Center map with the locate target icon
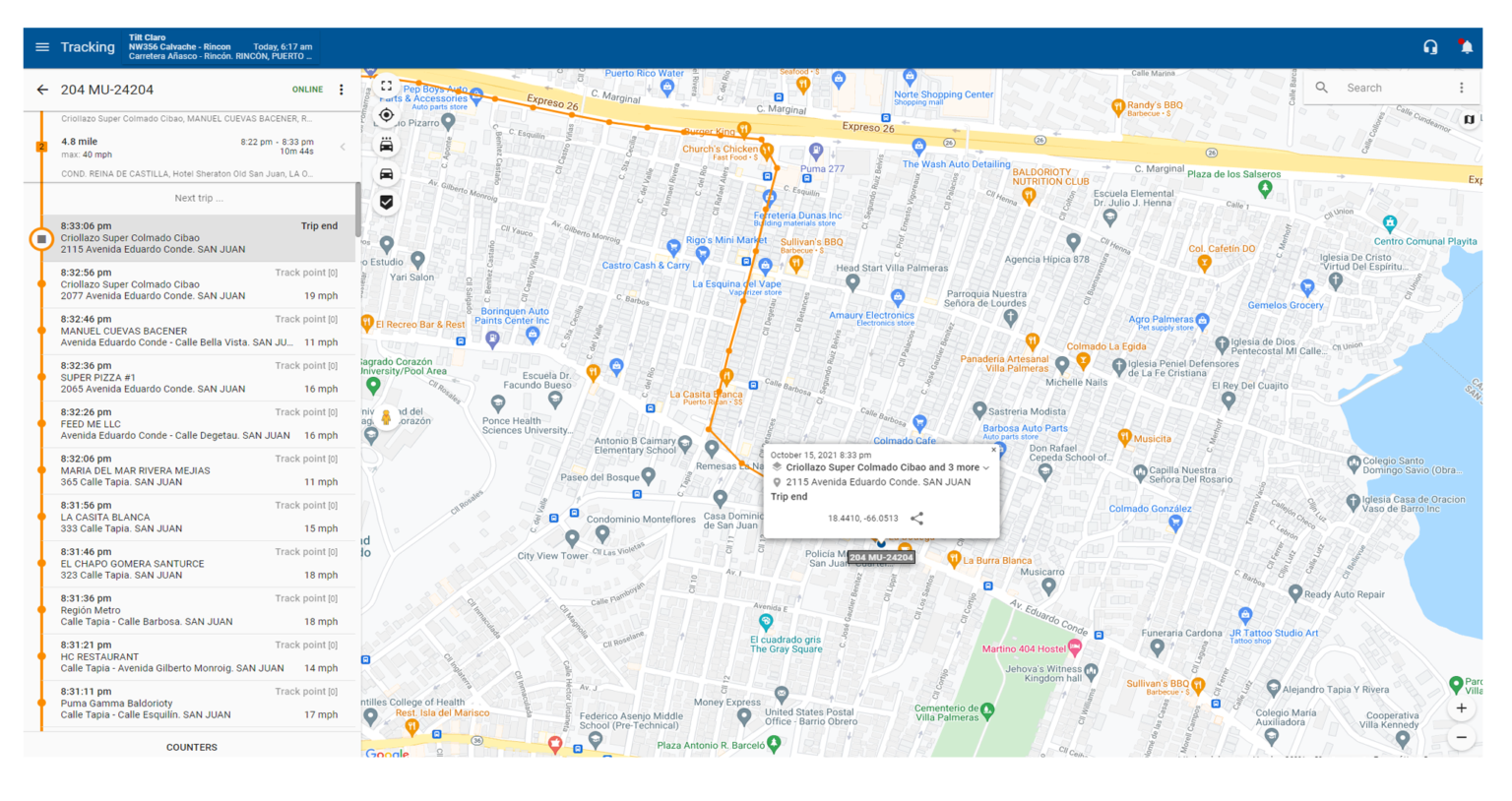The width and height of the screenshot is (1512, 801). pos(387,115)
